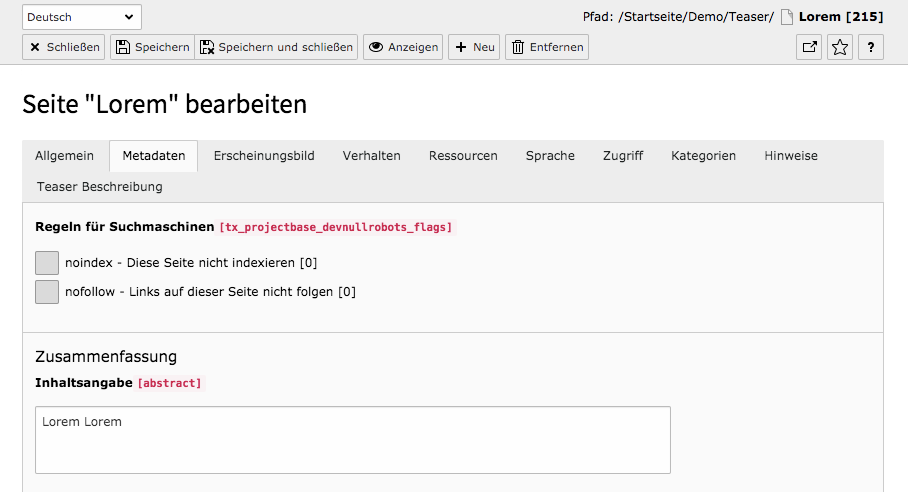Screen dimensions: 908x492
Task: Go to the Zugriff tab
Action: click(623, 156)
